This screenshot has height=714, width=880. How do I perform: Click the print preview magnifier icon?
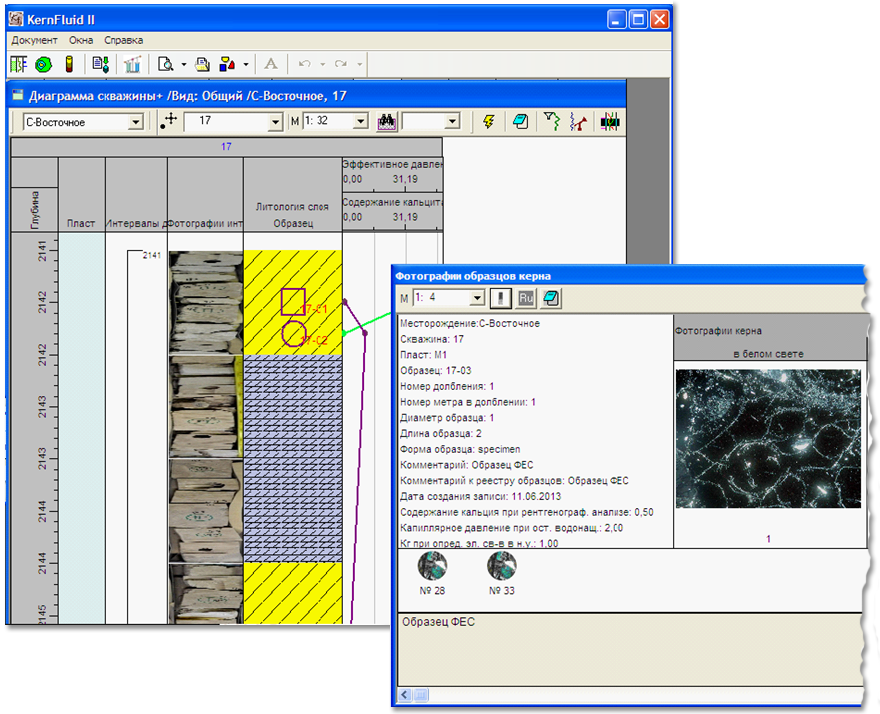click(x=166, y=64)
